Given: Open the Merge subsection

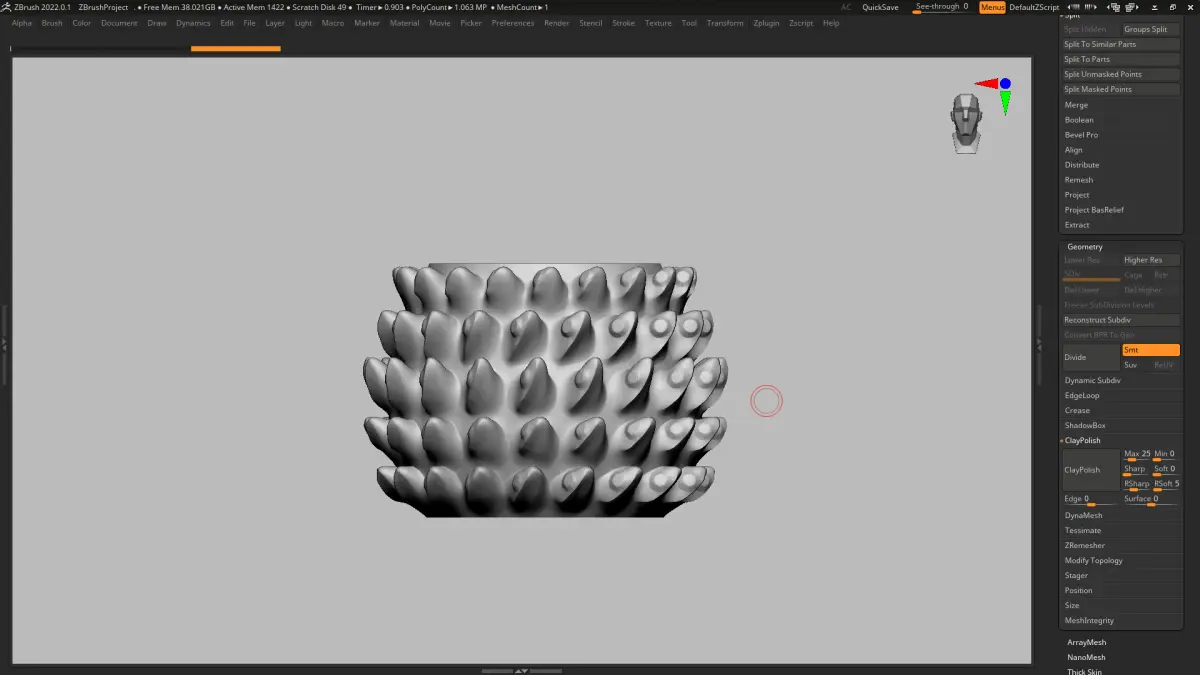Looking at the screenshot, I should pyautogui.click(x=1076, y=105).
